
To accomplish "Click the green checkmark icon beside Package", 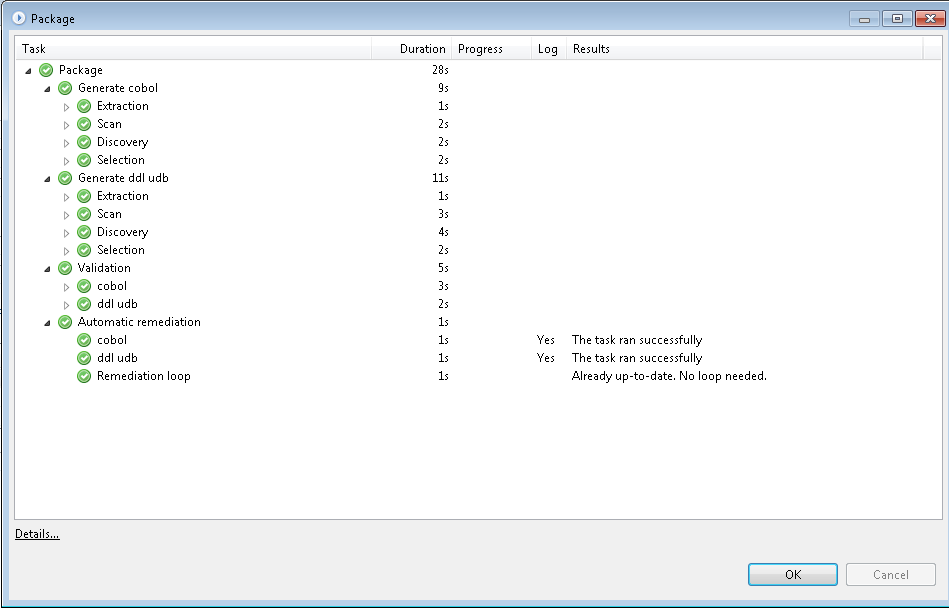I will tap(46, 70).
